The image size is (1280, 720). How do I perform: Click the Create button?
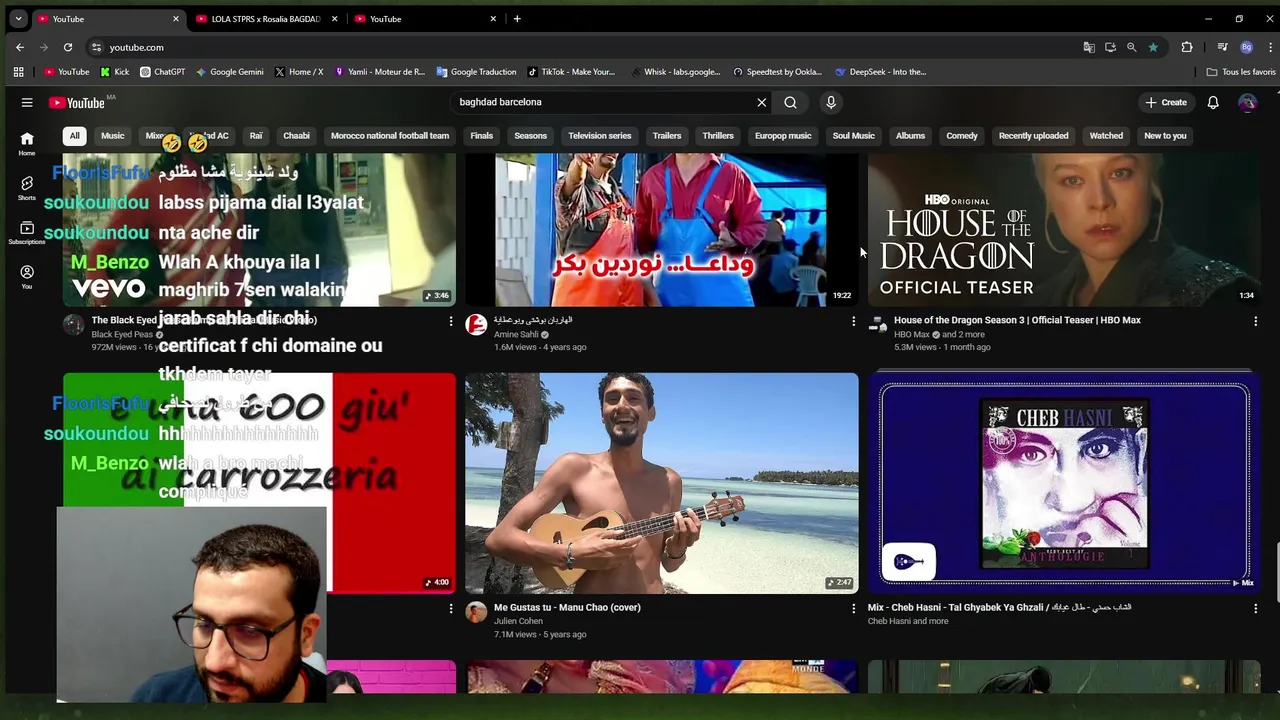(1166, 102)
